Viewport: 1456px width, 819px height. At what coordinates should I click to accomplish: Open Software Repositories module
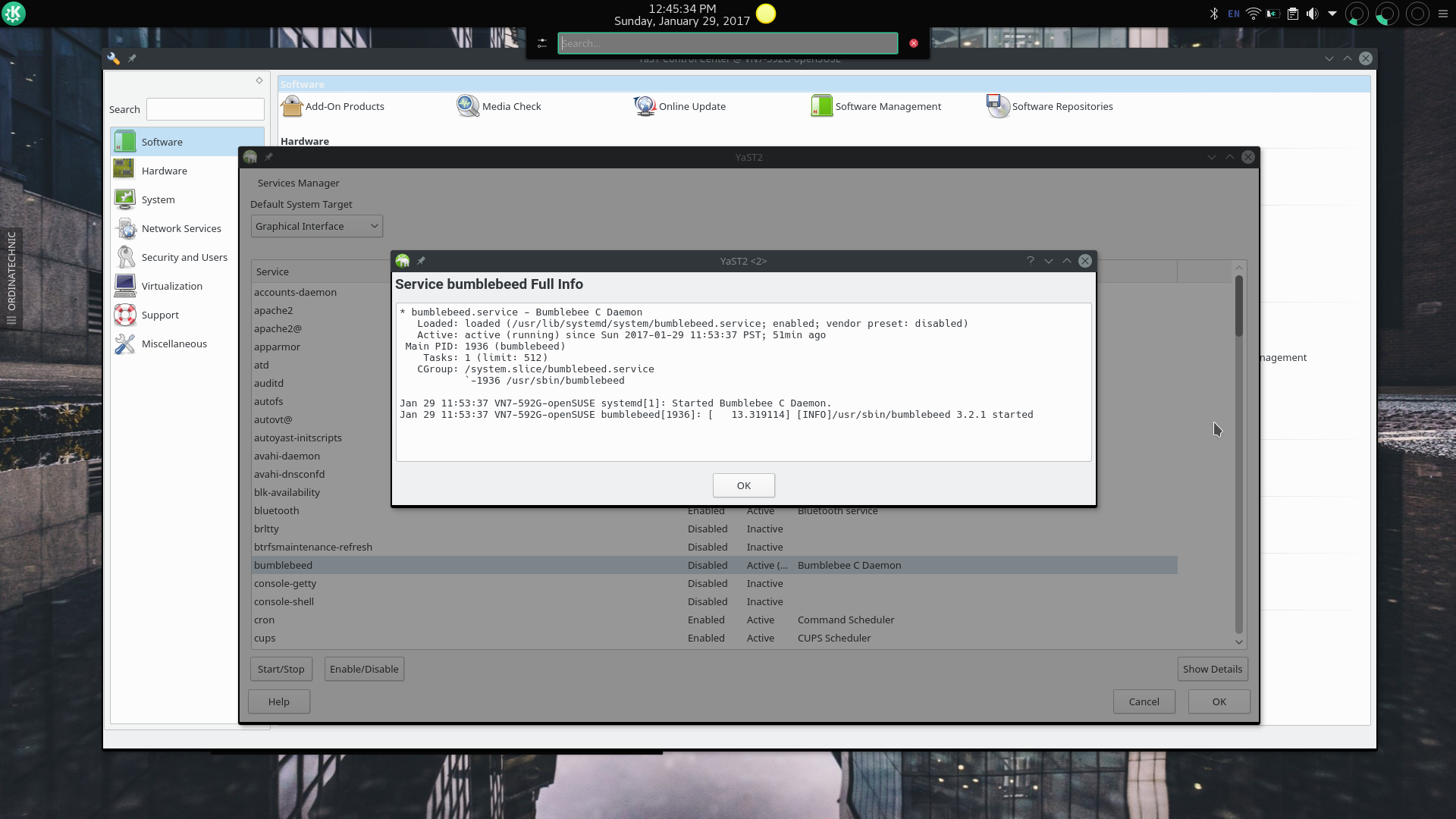click(x=1050, y=106)
